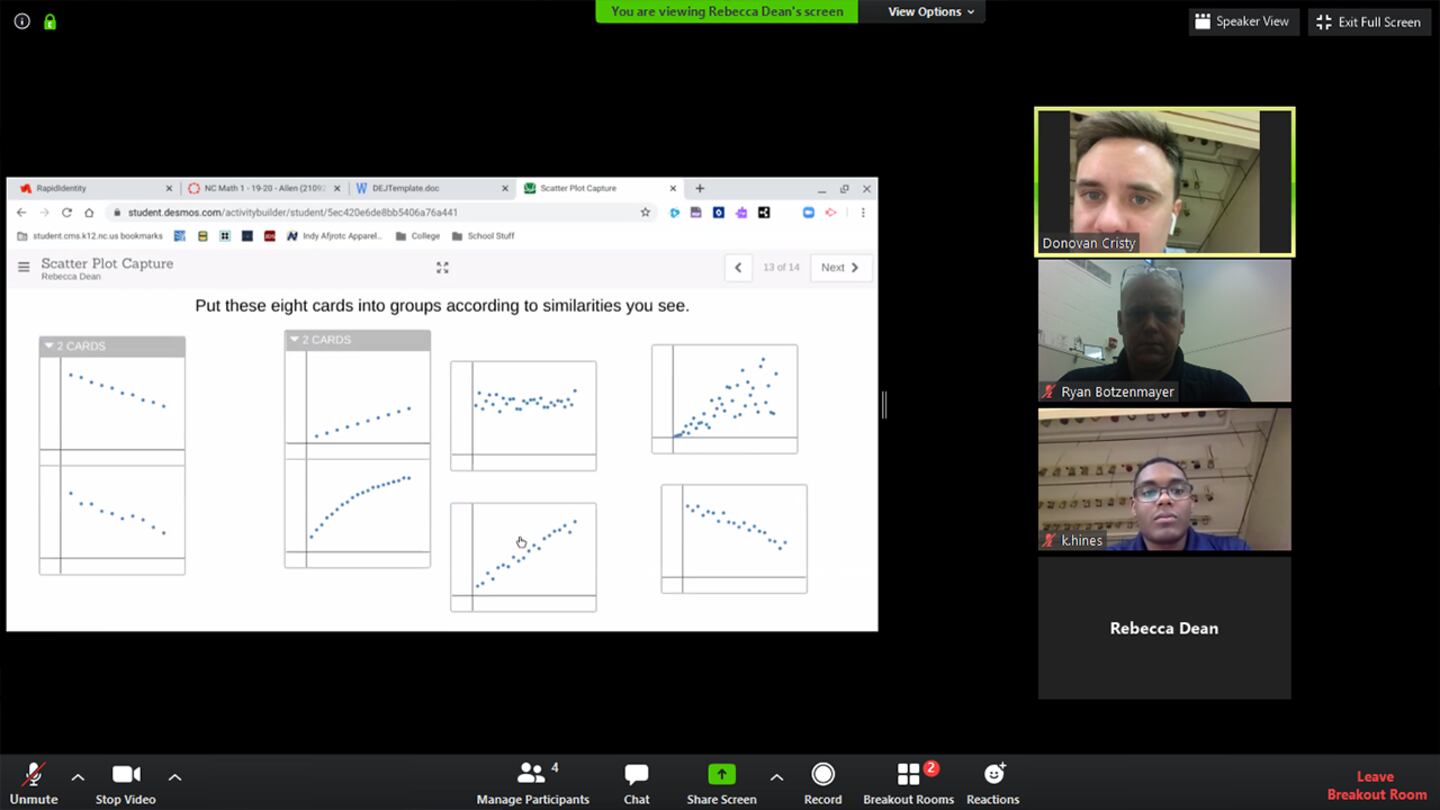Screen dimensions: 1440x810
Task: Click the Share Screen icon
Action: pos(721,775)
